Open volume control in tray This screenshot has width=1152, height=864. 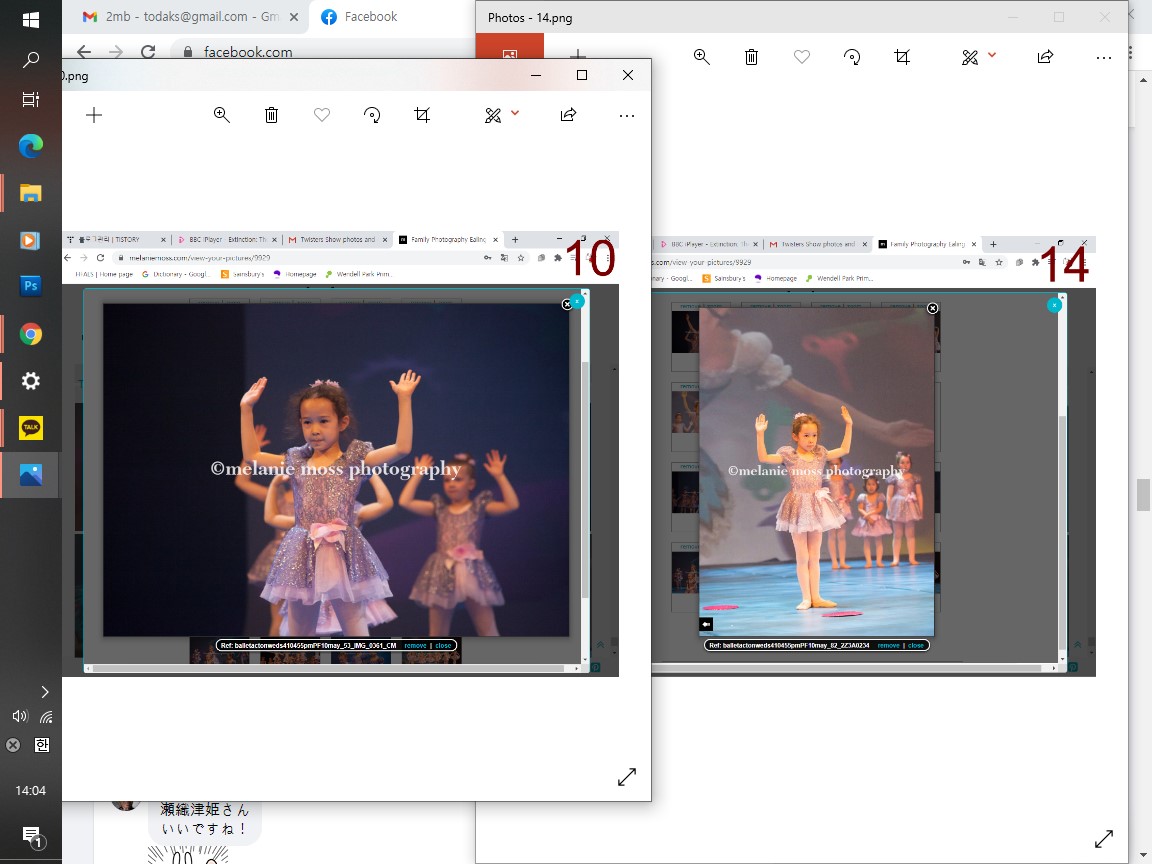click(x=20, y=716)
